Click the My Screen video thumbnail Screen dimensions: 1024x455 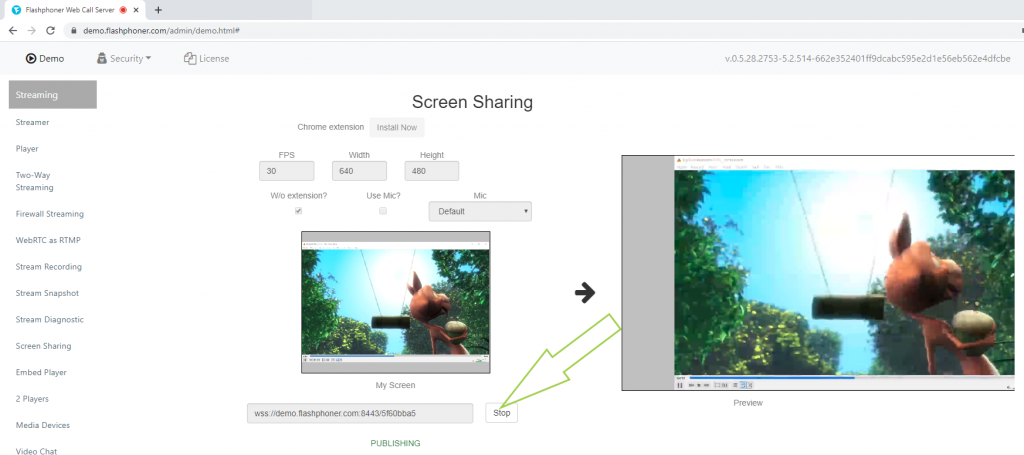click(x=396, y=302)
